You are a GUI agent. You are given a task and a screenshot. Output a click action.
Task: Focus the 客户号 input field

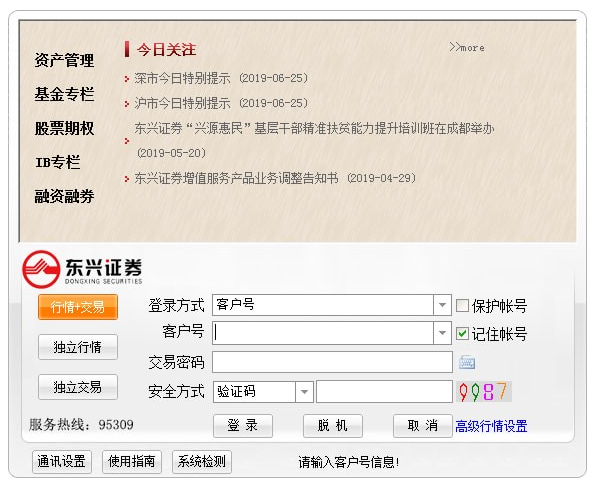(323, 333)
